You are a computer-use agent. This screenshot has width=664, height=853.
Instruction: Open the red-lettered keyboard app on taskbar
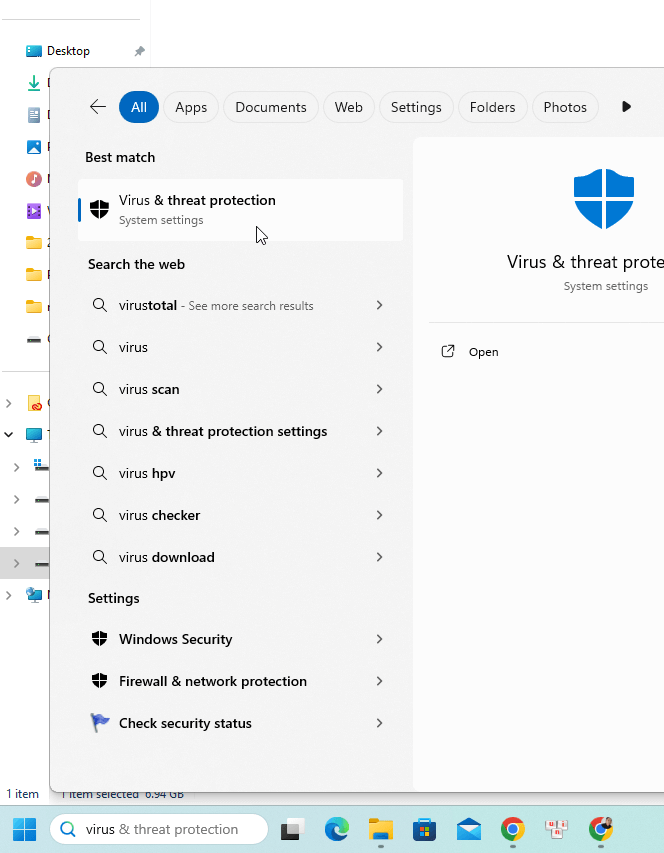point(556,829)
